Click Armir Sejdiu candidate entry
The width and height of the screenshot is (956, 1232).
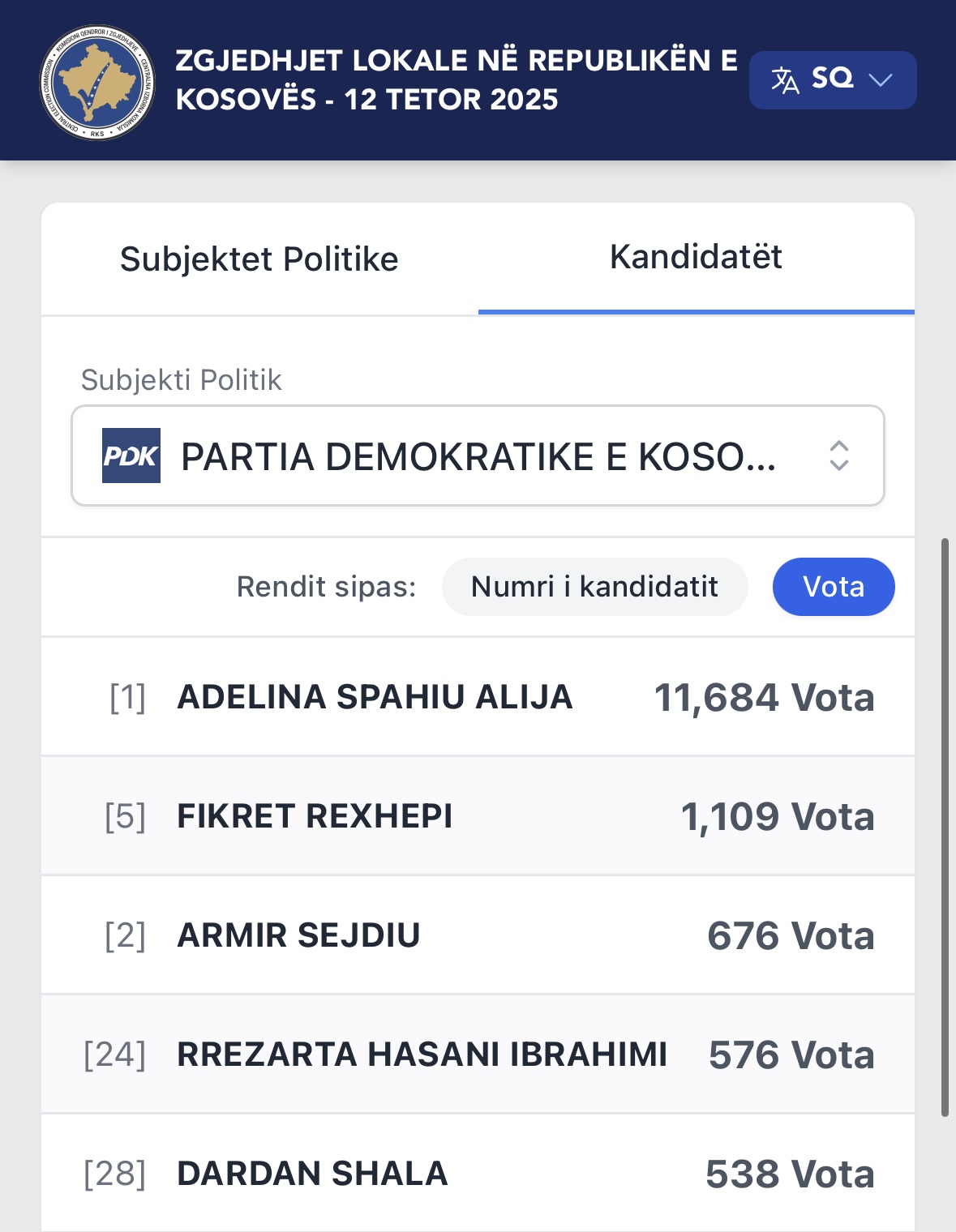click(298, 935)
